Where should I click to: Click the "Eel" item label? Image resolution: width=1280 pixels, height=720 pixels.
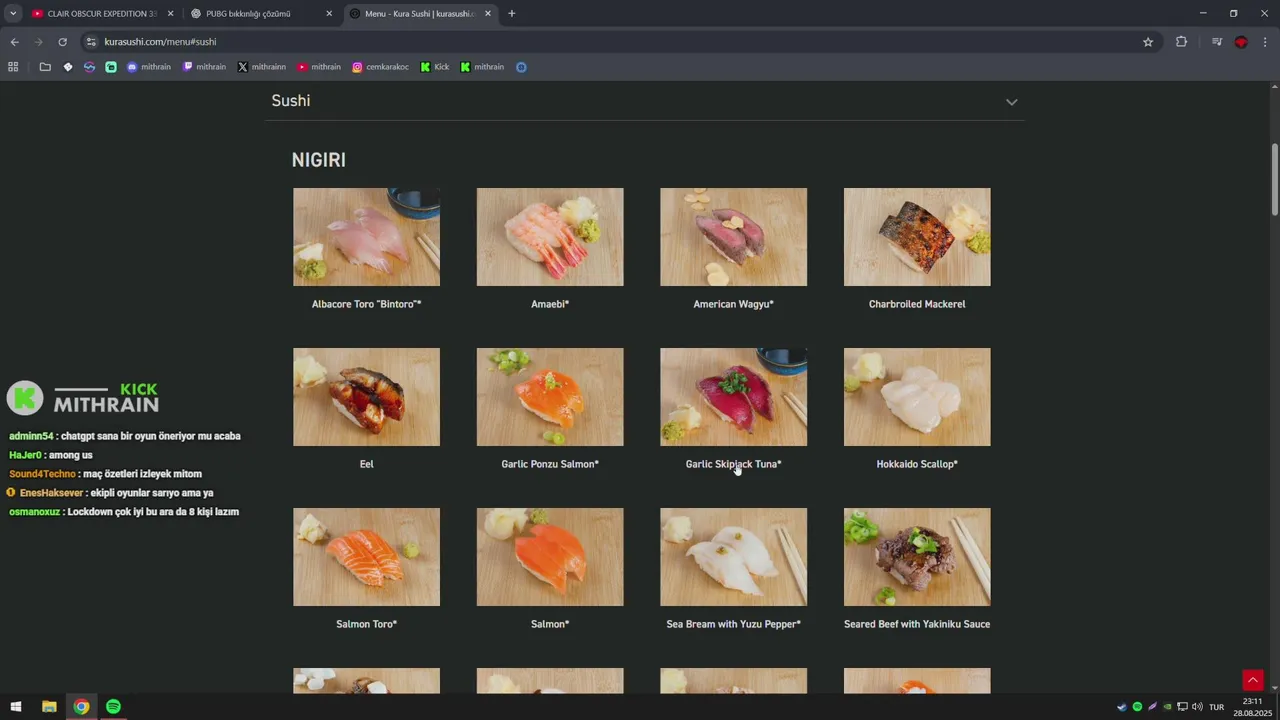click(x=366, y=464)
